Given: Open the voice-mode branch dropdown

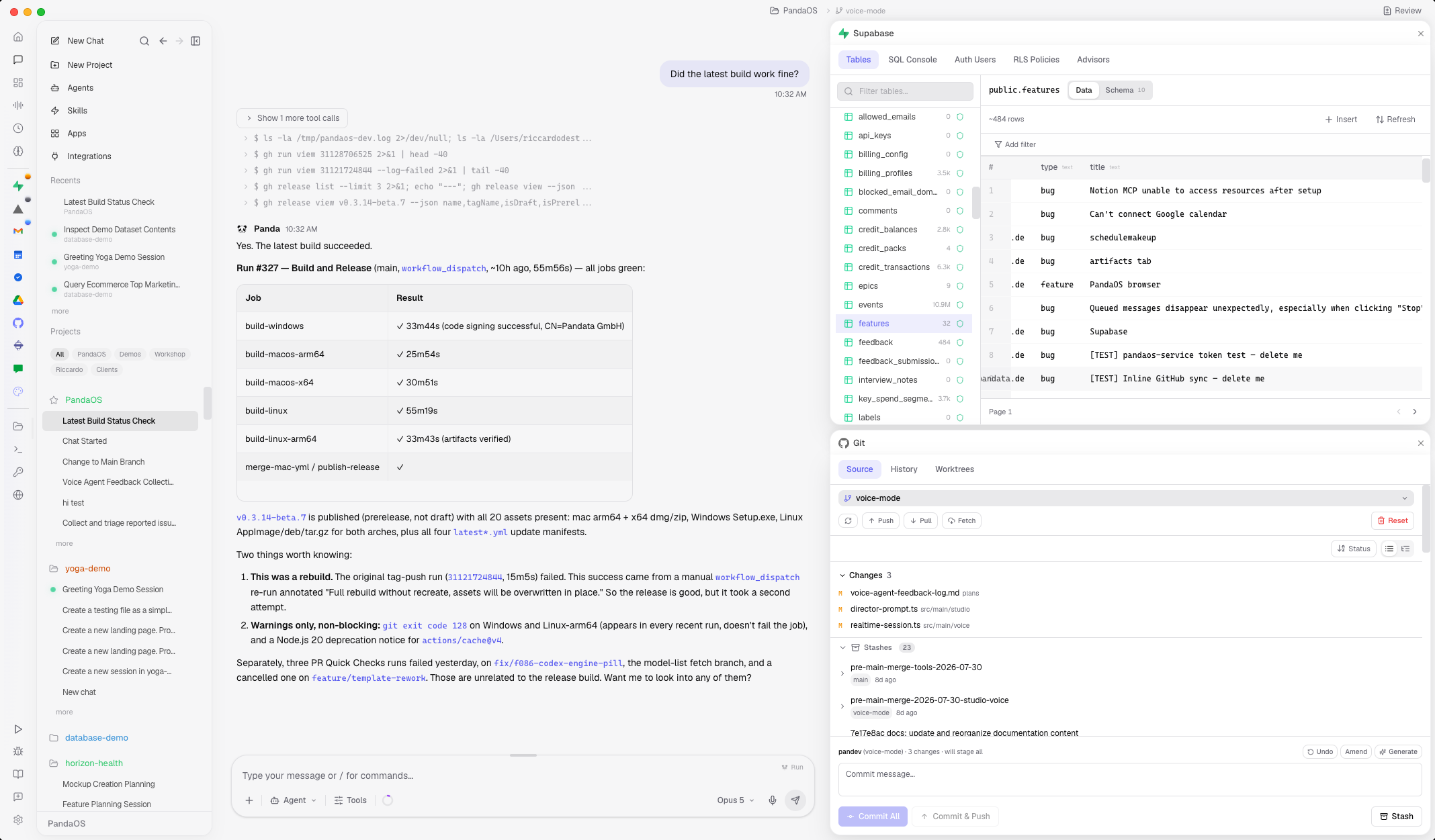Looking at the screenshot, I should [x=1126, y=498].
